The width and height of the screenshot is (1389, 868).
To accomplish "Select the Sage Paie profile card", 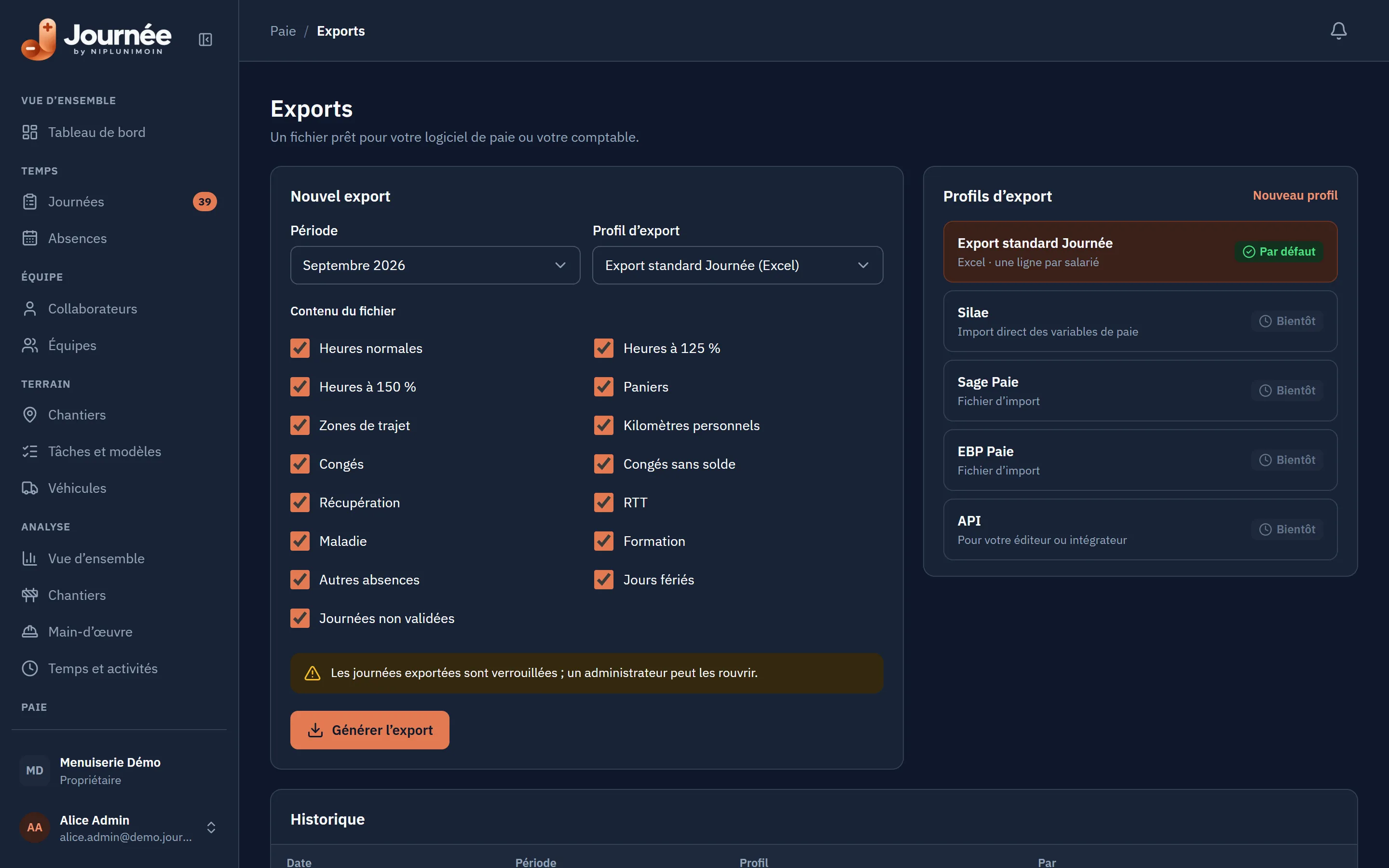I will [1140, 391].
